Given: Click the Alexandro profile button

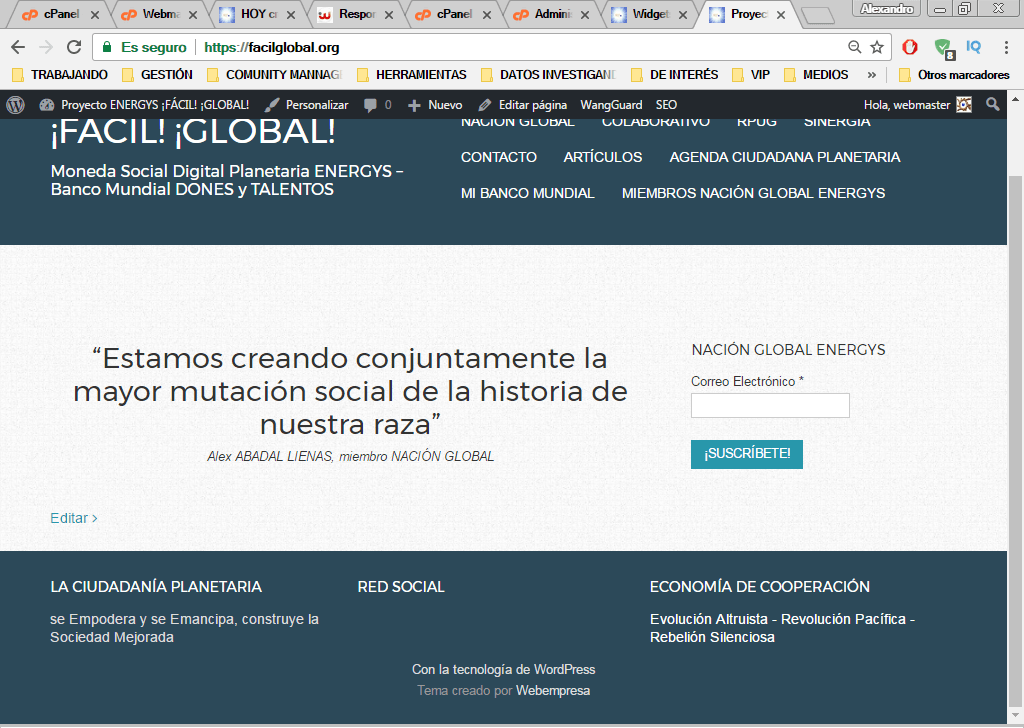Looking at the screenshot, I should coord(886,8).
